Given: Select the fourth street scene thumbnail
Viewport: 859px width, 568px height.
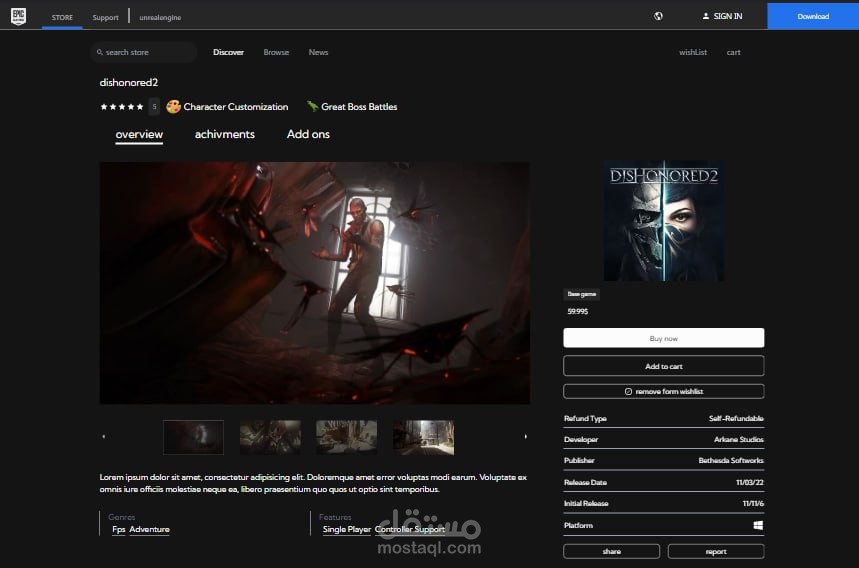Looking at the screenshot, I should [x=423, y=437].
